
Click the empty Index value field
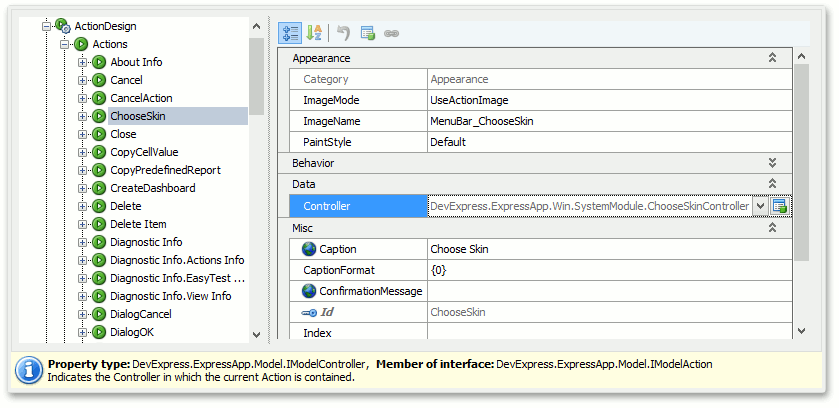tap(609, 332)
